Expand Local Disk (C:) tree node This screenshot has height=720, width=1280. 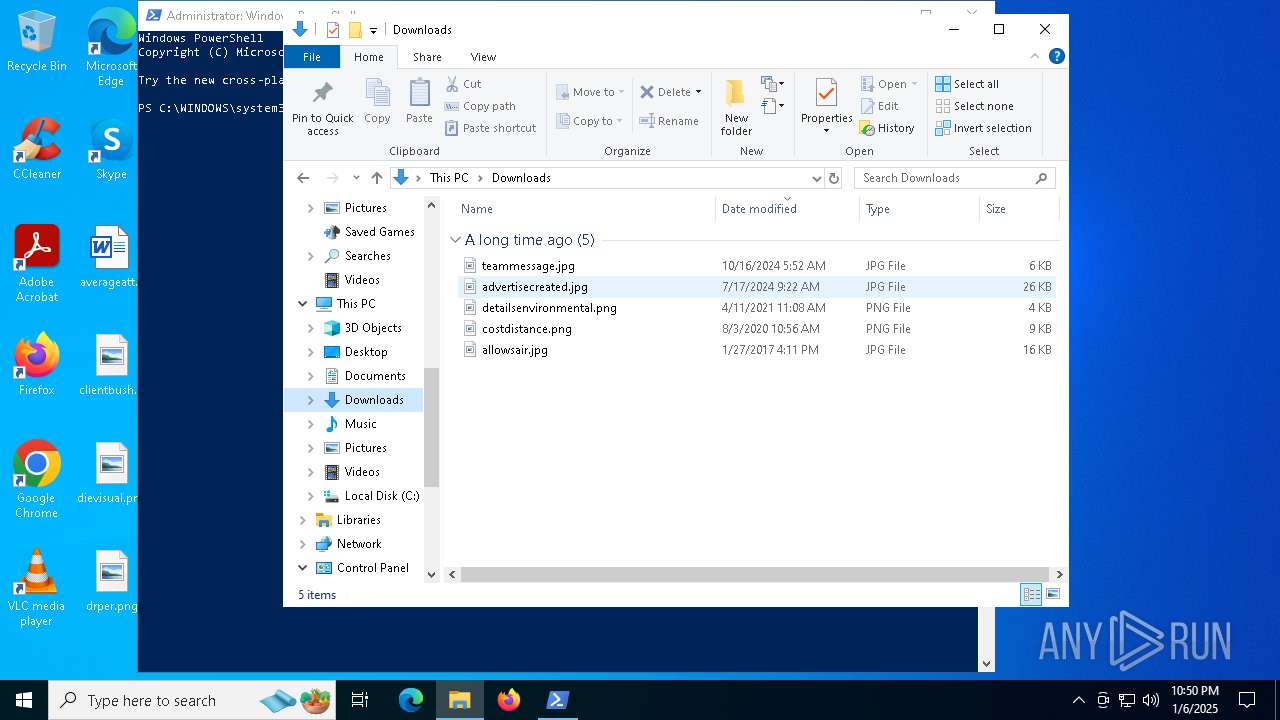point(311,496)
